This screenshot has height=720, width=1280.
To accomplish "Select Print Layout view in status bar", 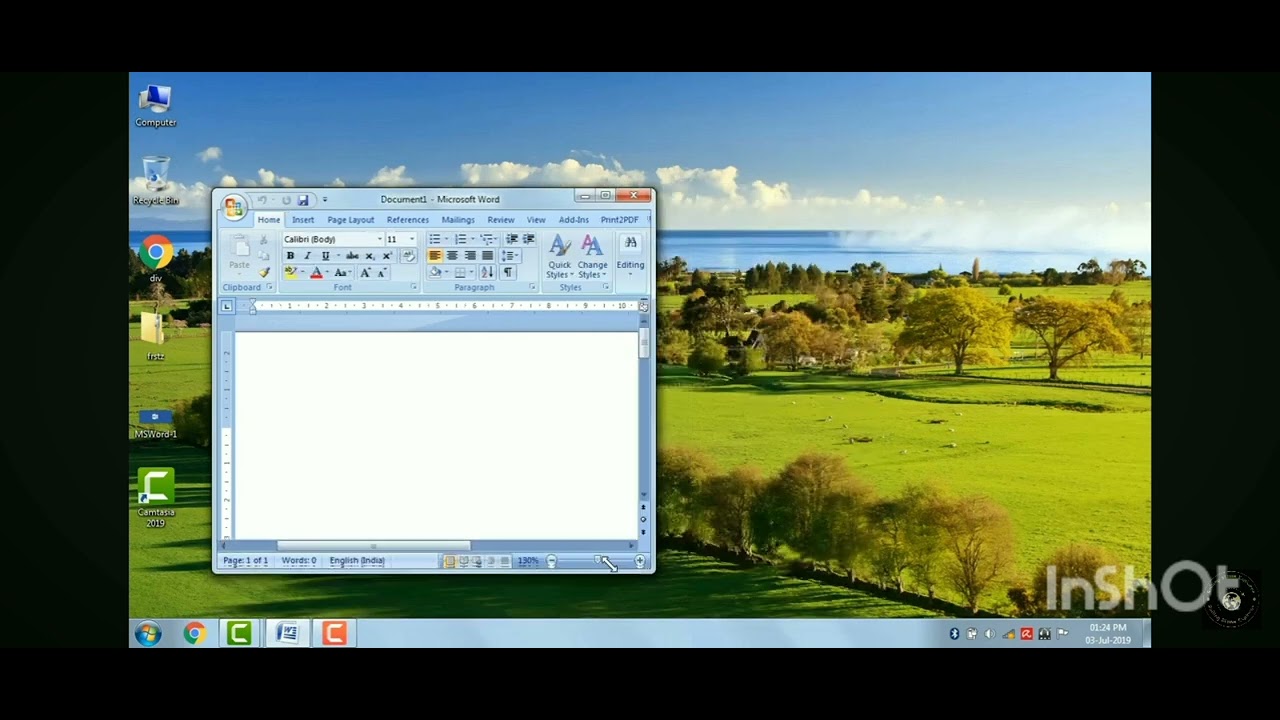I will click(x=450, y=561).
